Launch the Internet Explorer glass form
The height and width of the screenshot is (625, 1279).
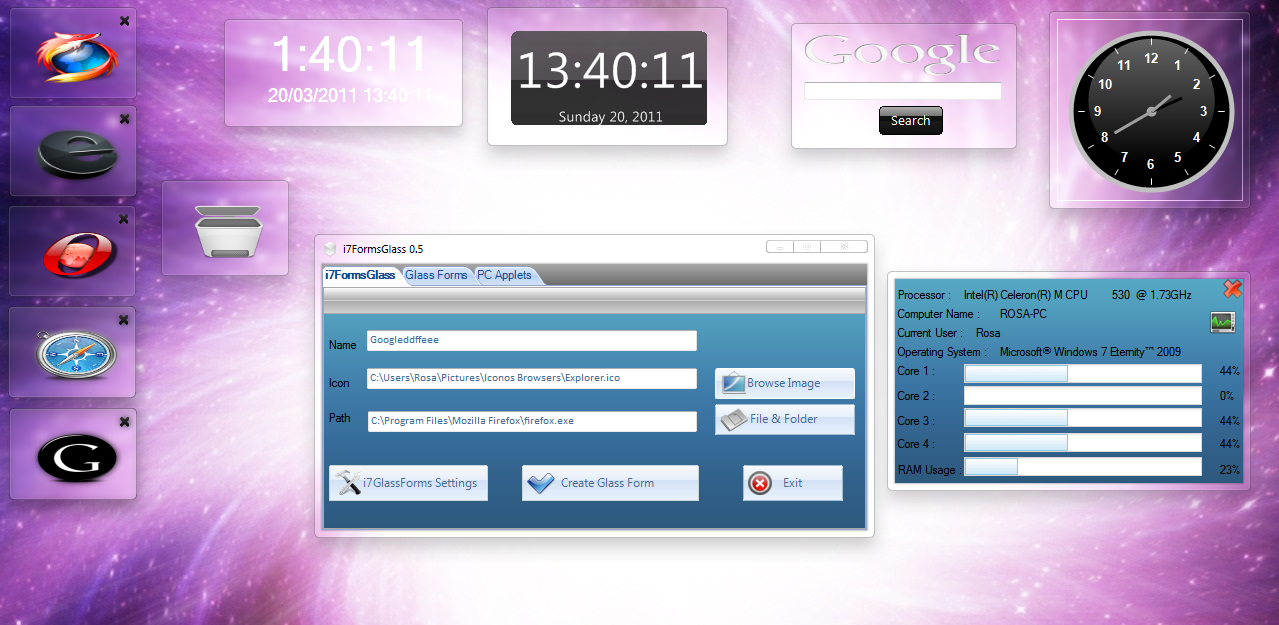tap(77, 154)
